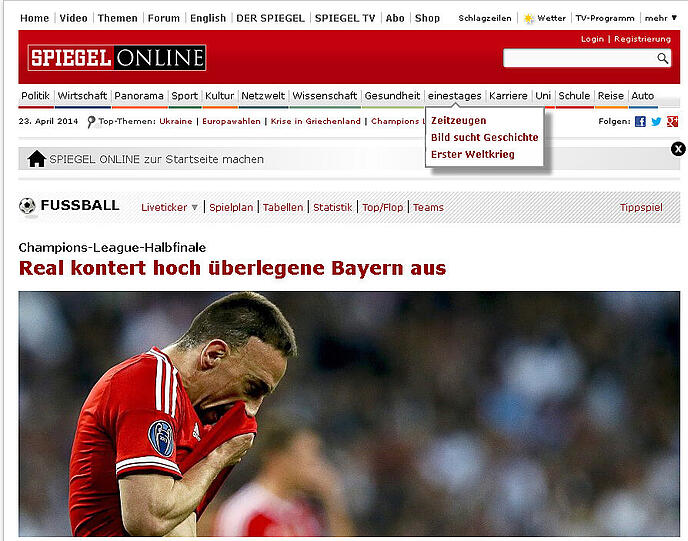Open the Google Plus follow icon
This screenshot has height=541, width=688.
pyautogui.click(x=672, y=122)
